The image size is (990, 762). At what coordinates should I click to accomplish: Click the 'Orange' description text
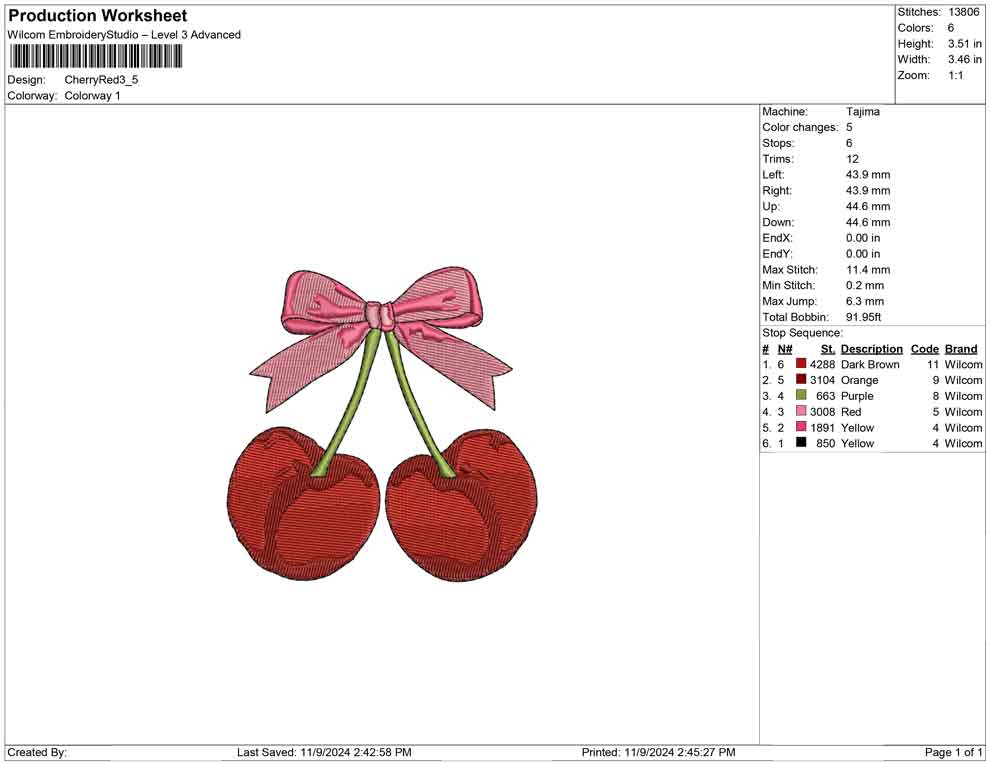[859, 380]
